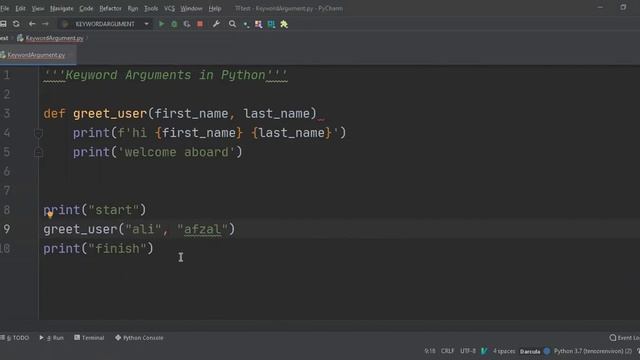
Task: Stop the running program with red square
Action: (200, 24)
